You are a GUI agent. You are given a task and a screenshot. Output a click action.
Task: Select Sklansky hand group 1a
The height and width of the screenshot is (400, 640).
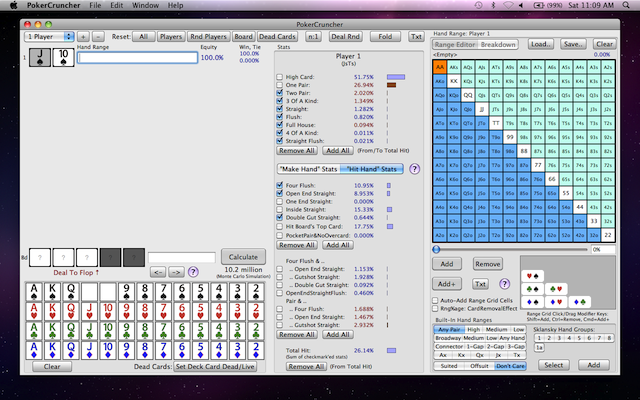tap(540, 347)
